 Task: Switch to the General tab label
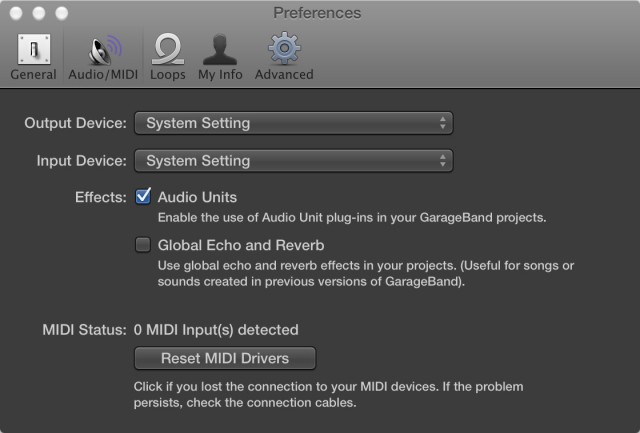click(x=33, y=74)
